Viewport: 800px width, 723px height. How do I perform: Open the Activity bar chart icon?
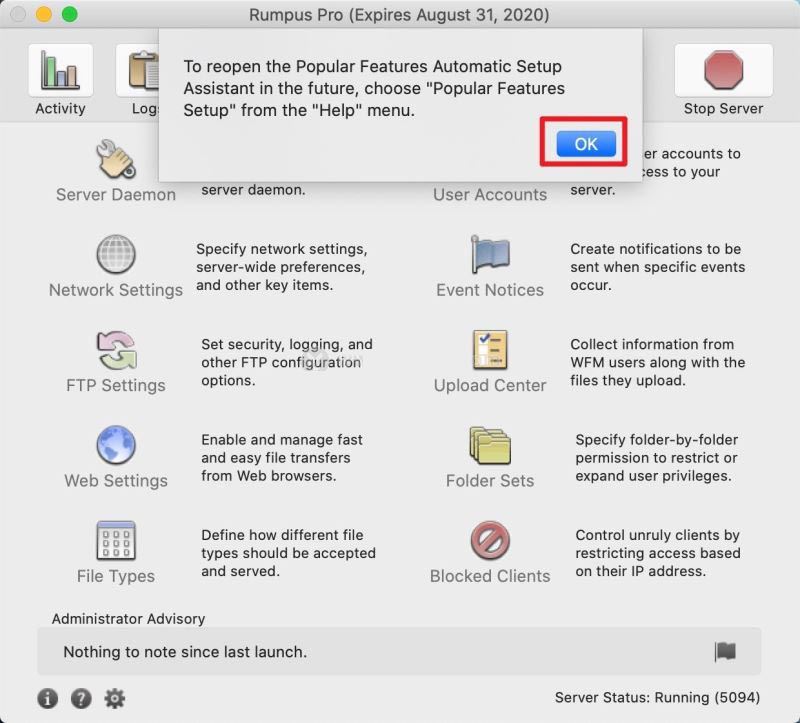61,70
